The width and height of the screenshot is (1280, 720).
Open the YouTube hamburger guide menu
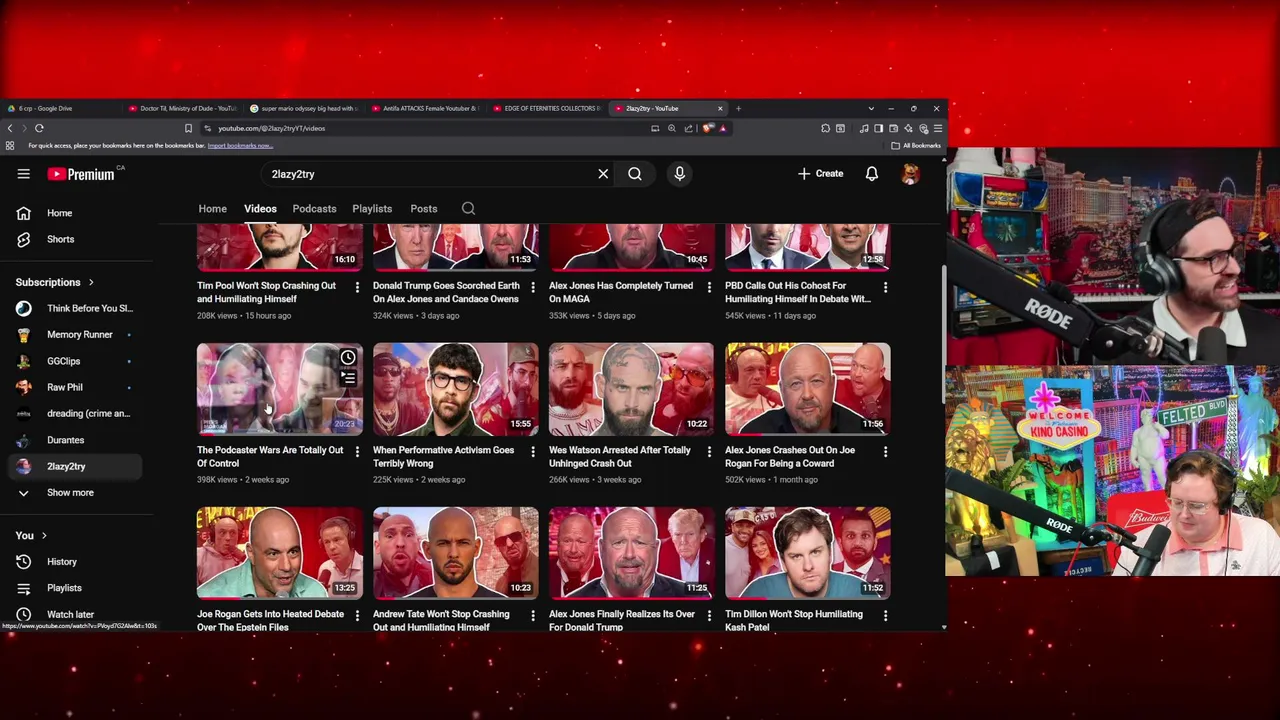(23, 174)
